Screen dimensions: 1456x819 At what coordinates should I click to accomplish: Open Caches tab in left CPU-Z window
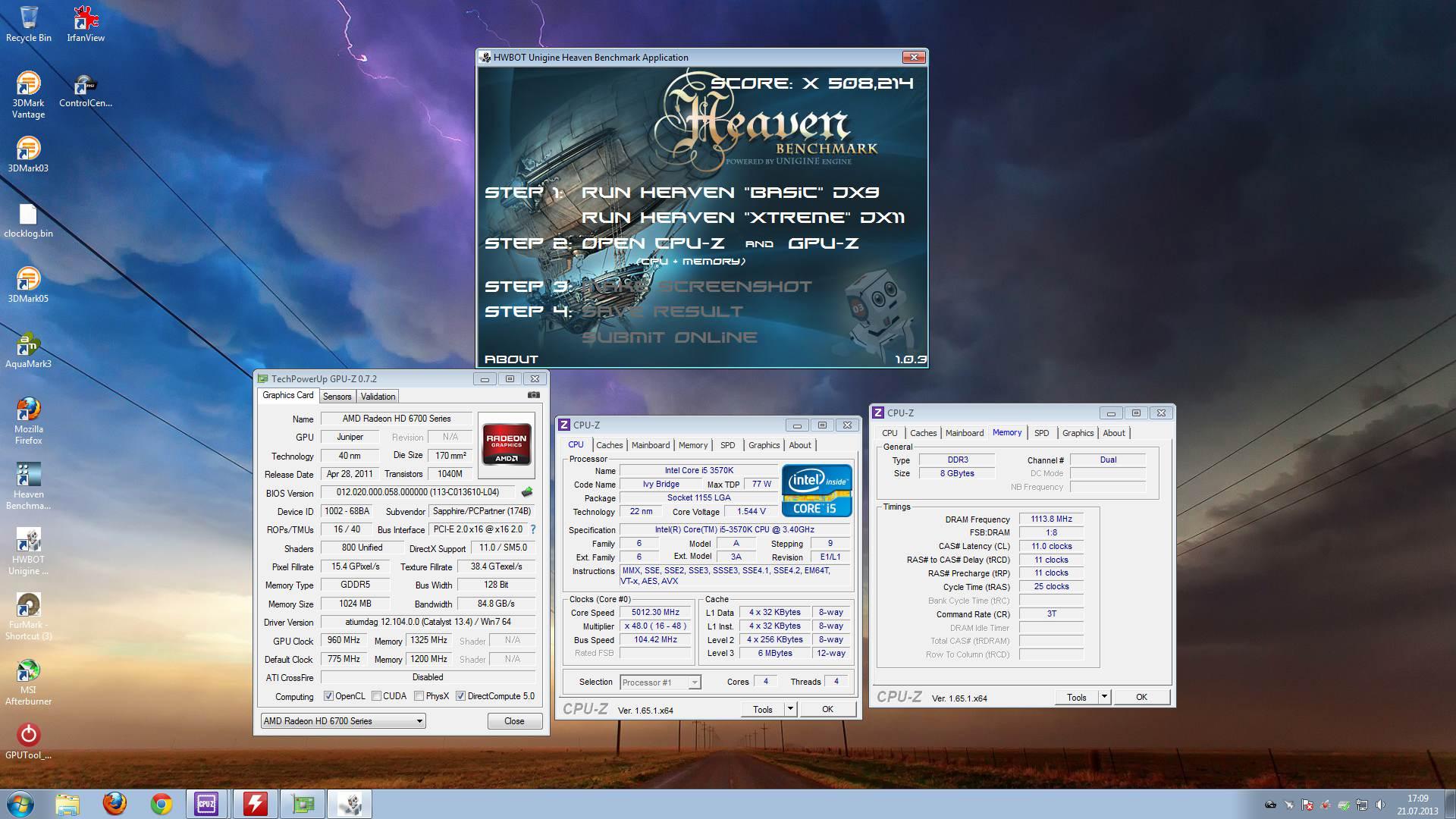coord(609,445)
